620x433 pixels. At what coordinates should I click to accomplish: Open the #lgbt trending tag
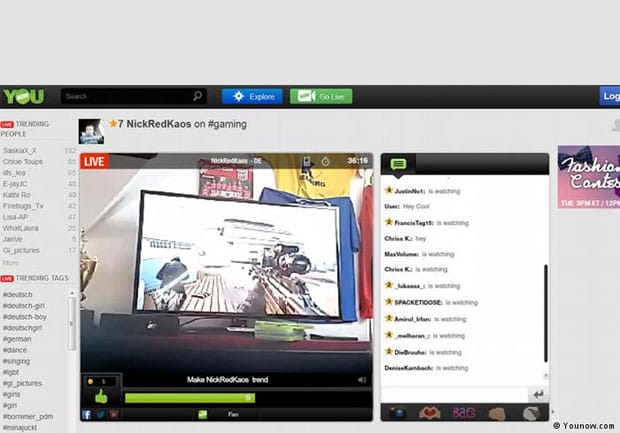coord(11,372)
